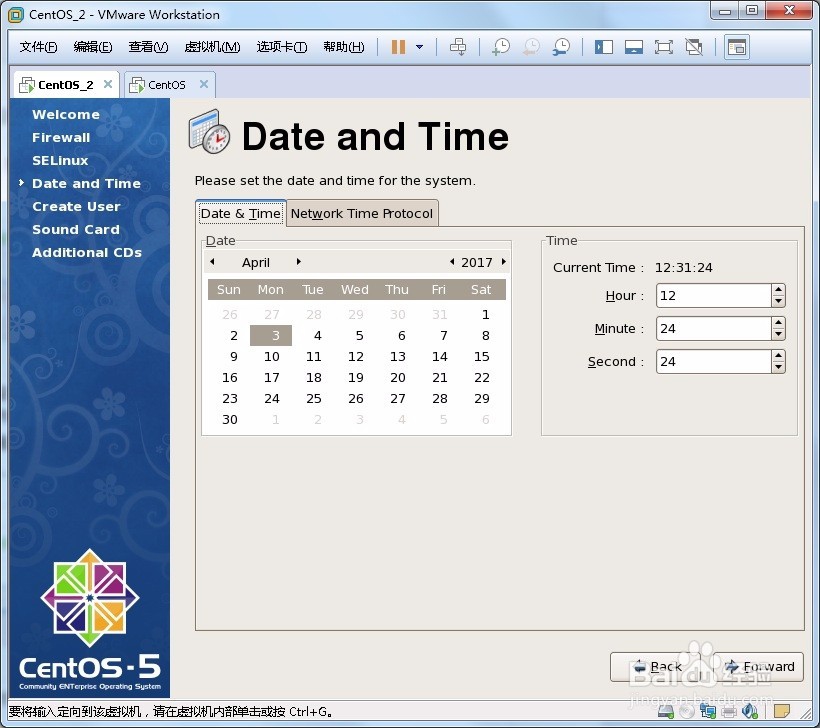
Task: Select April 3 in the calendar
Action: [x=271, y=335]
